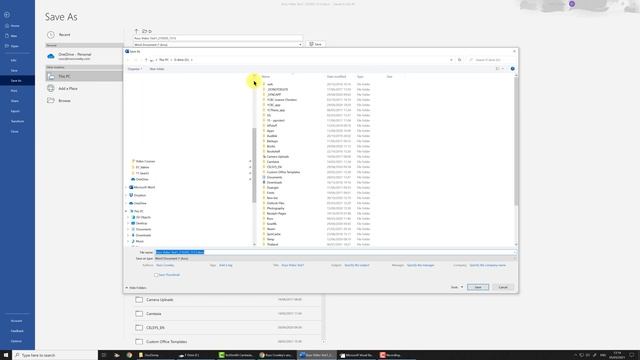Viewport: 640px width, 360px height.
Task: Open the Save as type dropdown
Action: point(335,258)
